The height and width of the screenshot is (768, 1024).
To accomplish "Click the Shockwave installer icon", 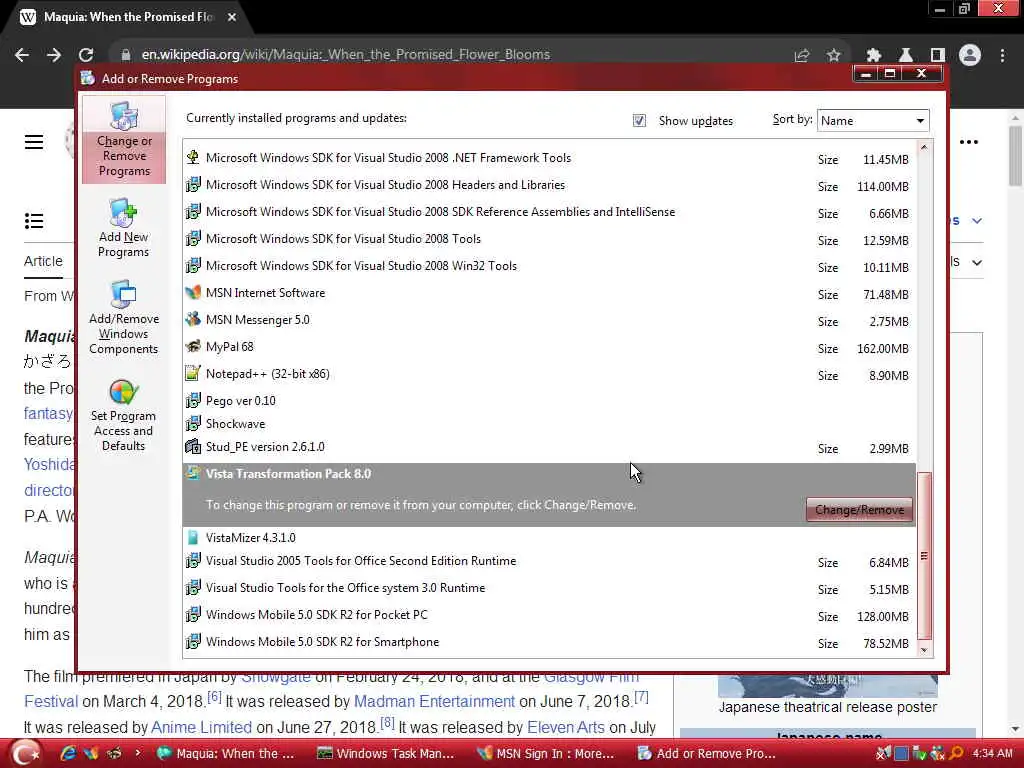I will (x=193, y=423).
